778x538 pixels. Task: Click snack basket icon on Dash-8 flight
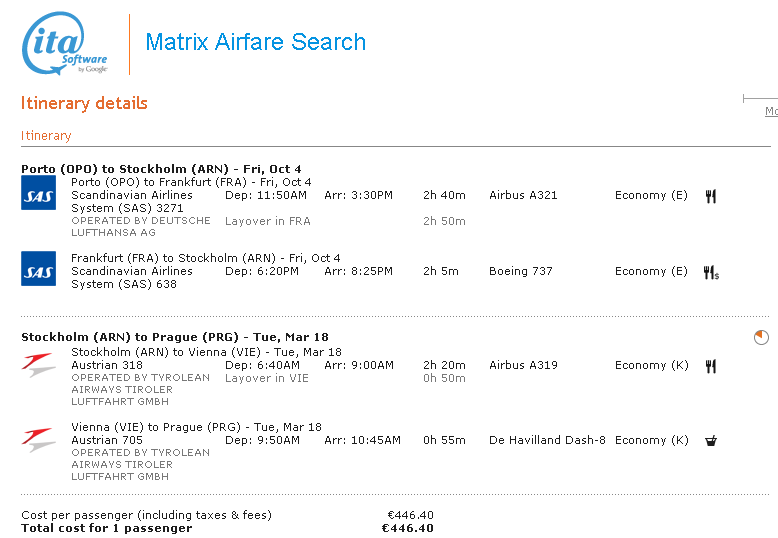pyautogui.click(x=711, y=441)
